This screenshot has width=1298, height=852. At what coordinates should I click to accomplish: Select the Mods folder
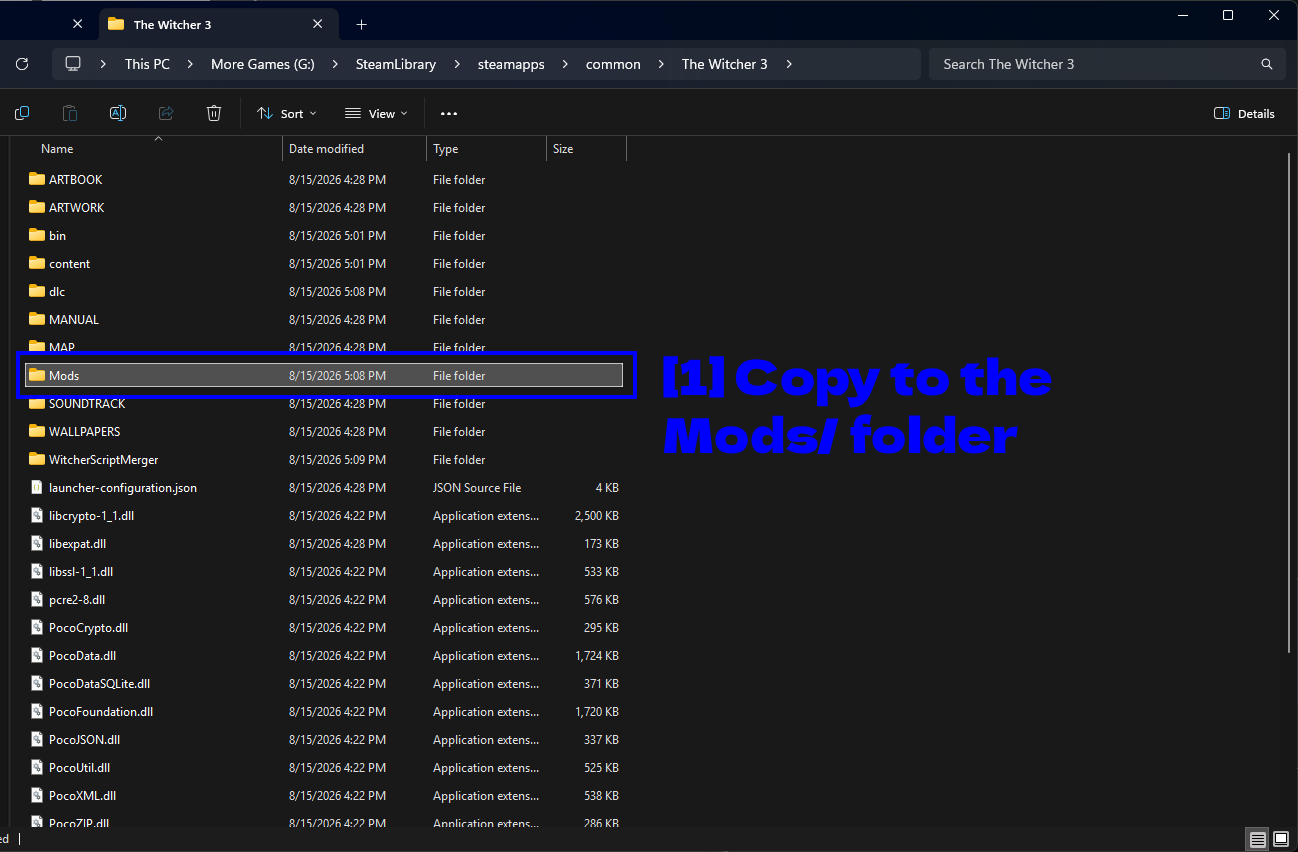pyautogui.click(x=325, y=376)
